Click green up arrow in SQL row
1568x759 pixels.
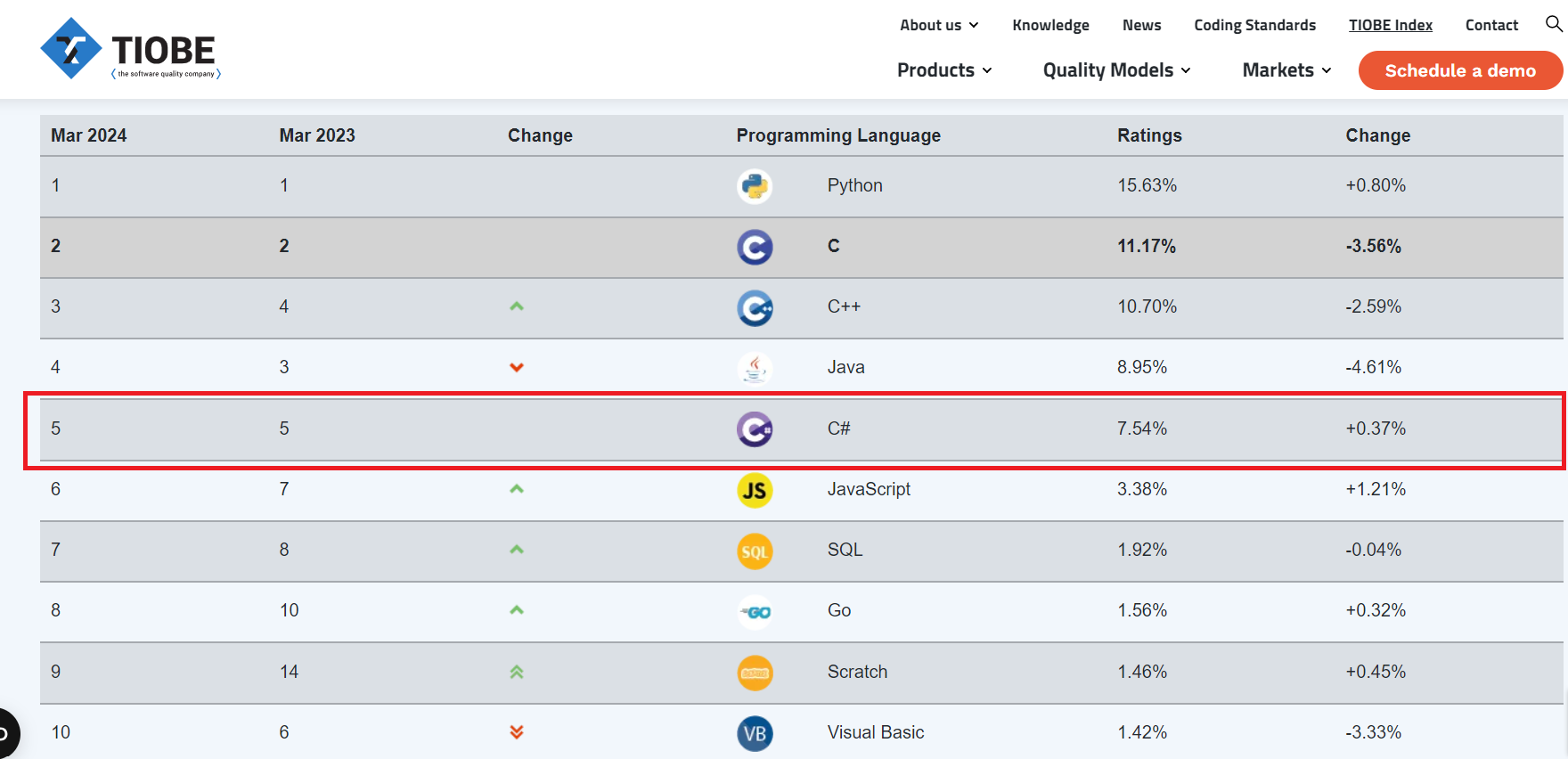pos(517,550)
